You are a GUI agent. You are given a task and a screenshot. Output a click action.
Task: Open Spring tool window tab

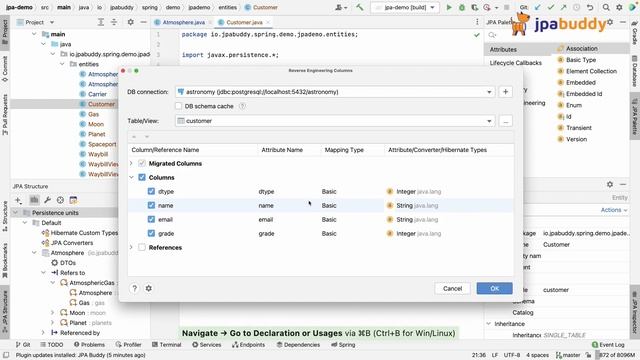pos(343,344)
